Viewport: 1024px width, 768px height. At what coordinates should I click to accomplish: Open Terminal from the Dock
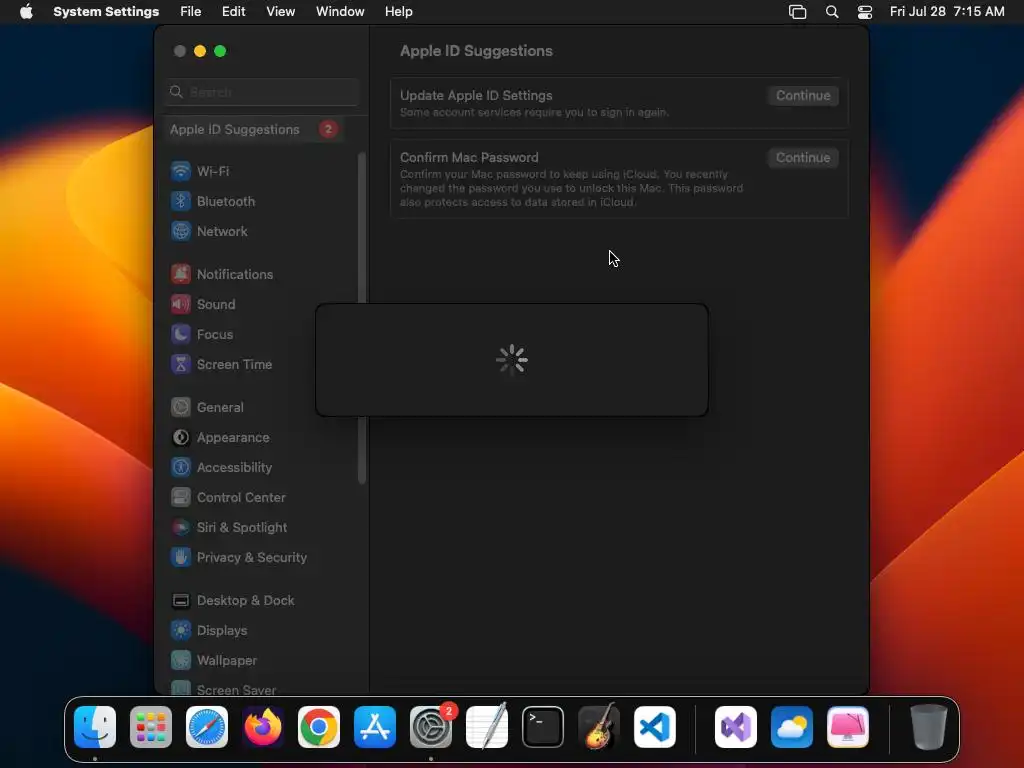(543, 727)
